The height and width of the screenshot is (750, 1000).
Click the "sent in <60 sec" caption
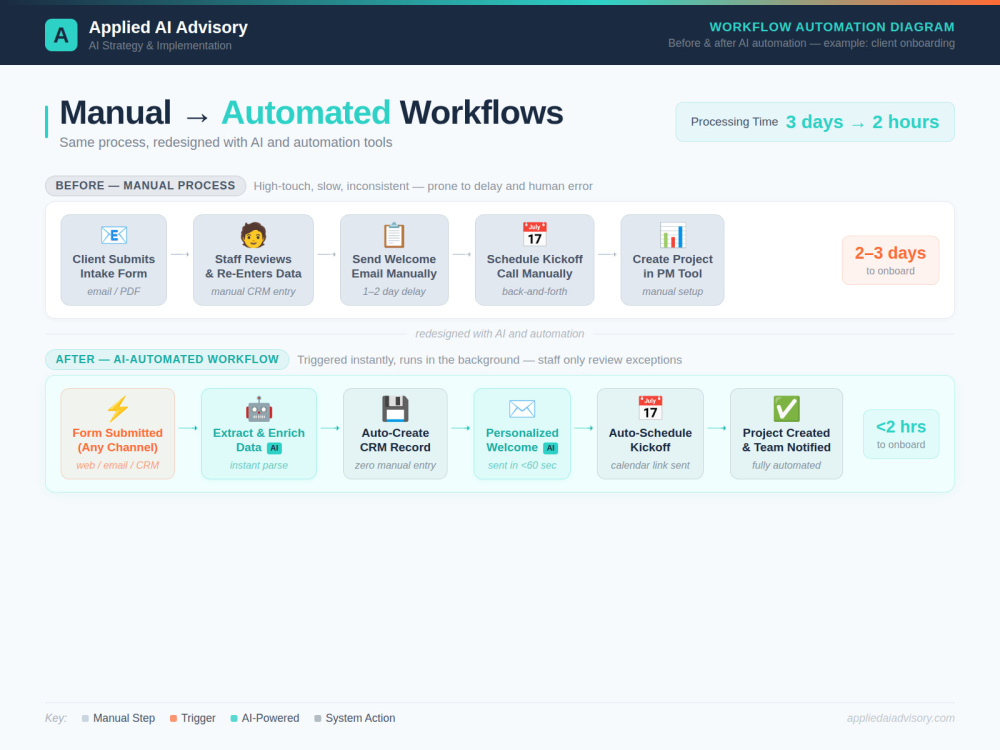[522, 466]
